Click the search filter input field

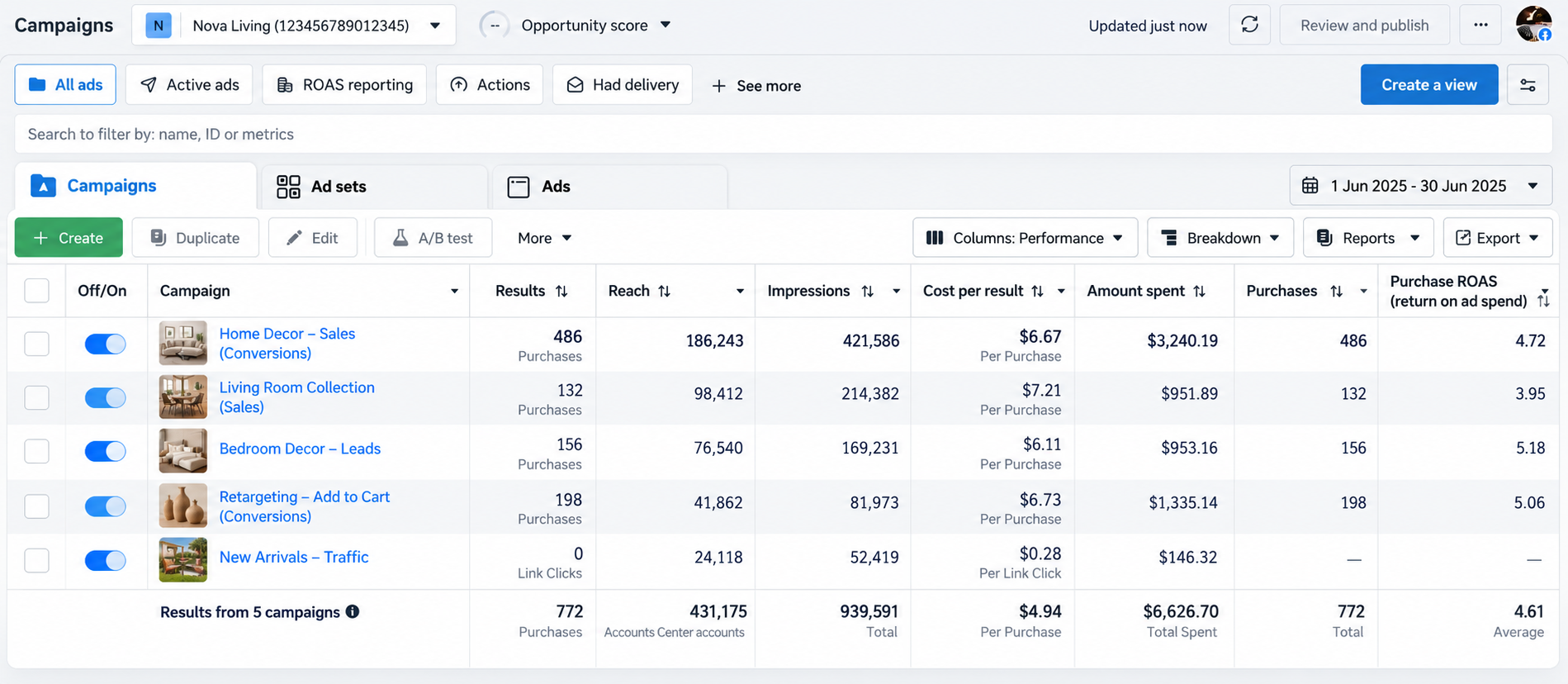[x=784, y=134]
